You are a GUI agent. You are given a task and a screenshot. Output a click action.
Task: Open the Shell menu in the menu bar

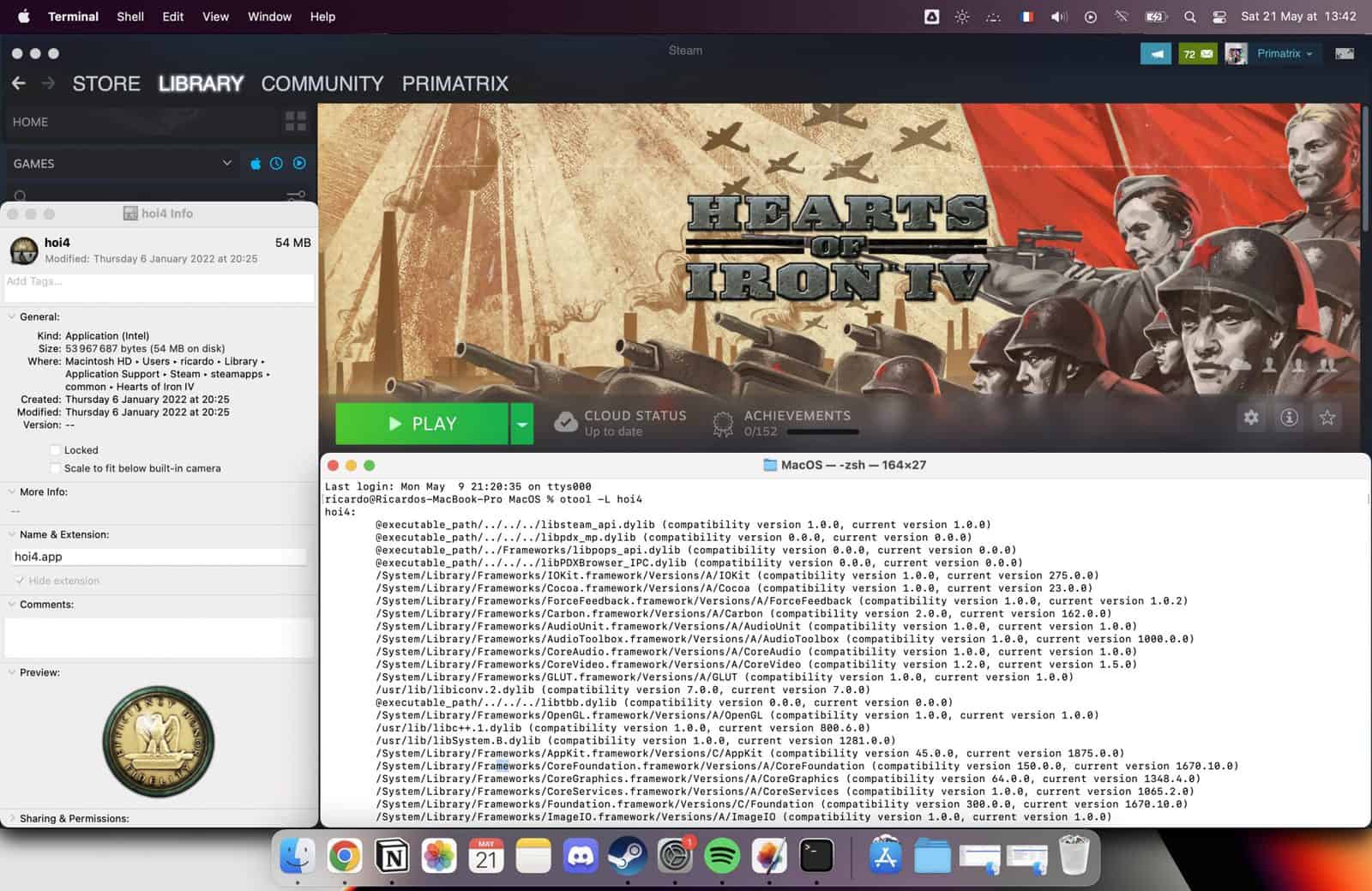click(x=129, y=16)
